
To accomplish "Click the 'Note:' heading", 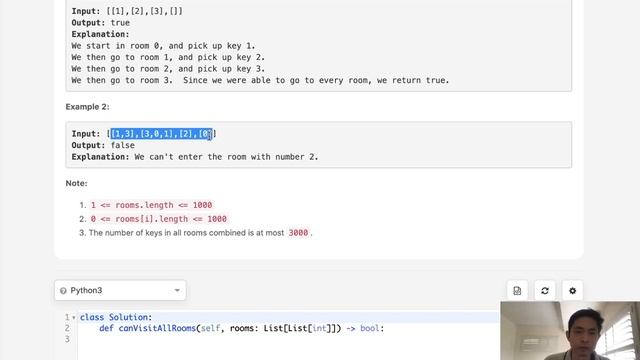I will (76, 183).
